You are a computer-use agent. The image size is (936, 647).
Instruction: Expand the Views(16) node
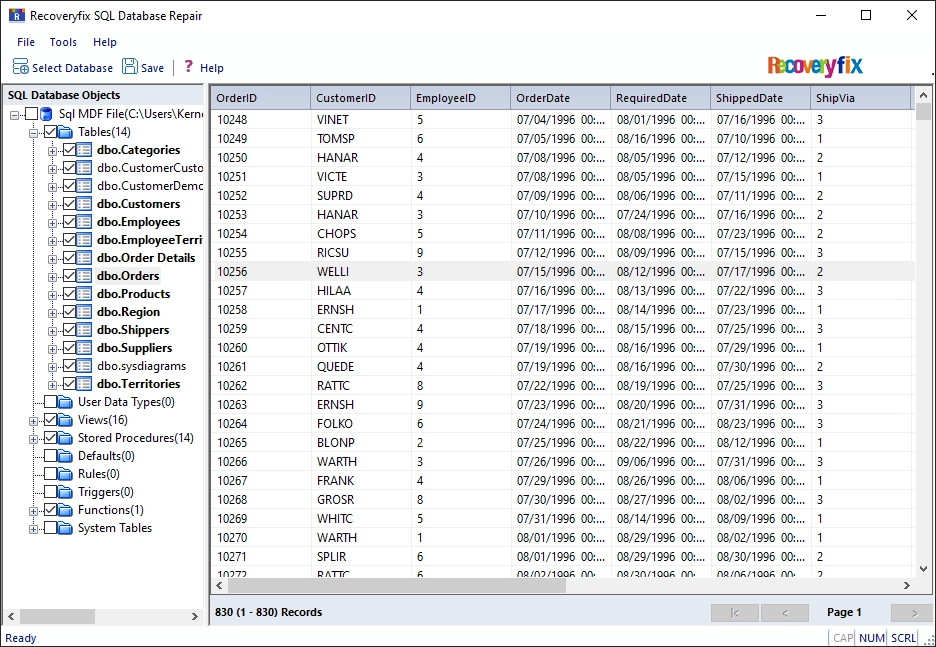(x=33, y=421)
